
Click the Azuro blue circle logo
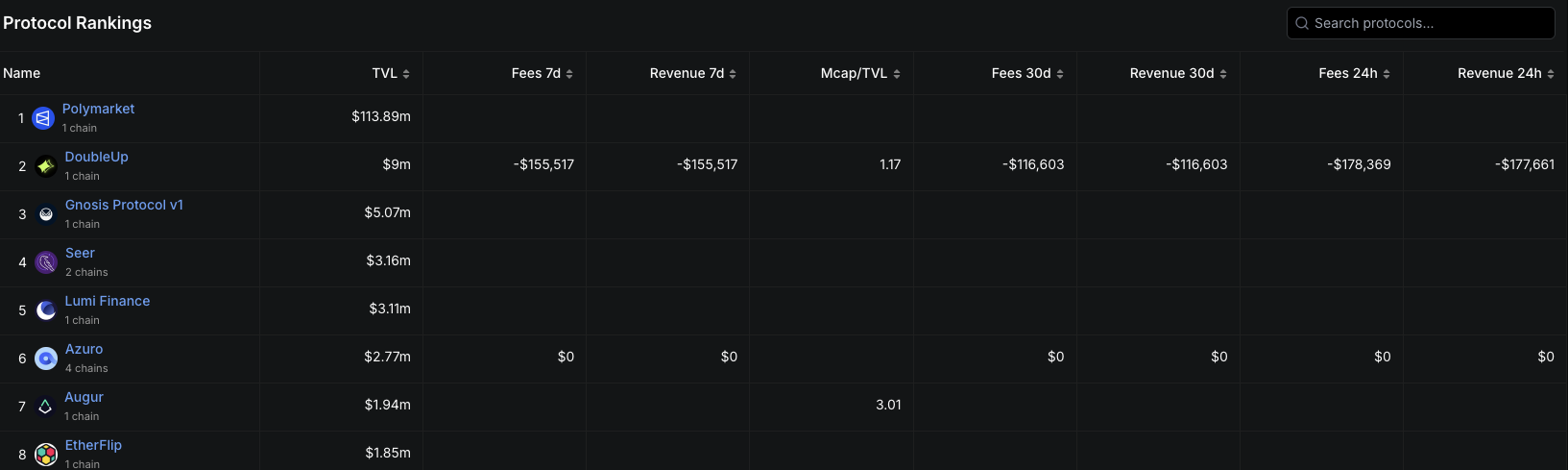coord(46,359)
